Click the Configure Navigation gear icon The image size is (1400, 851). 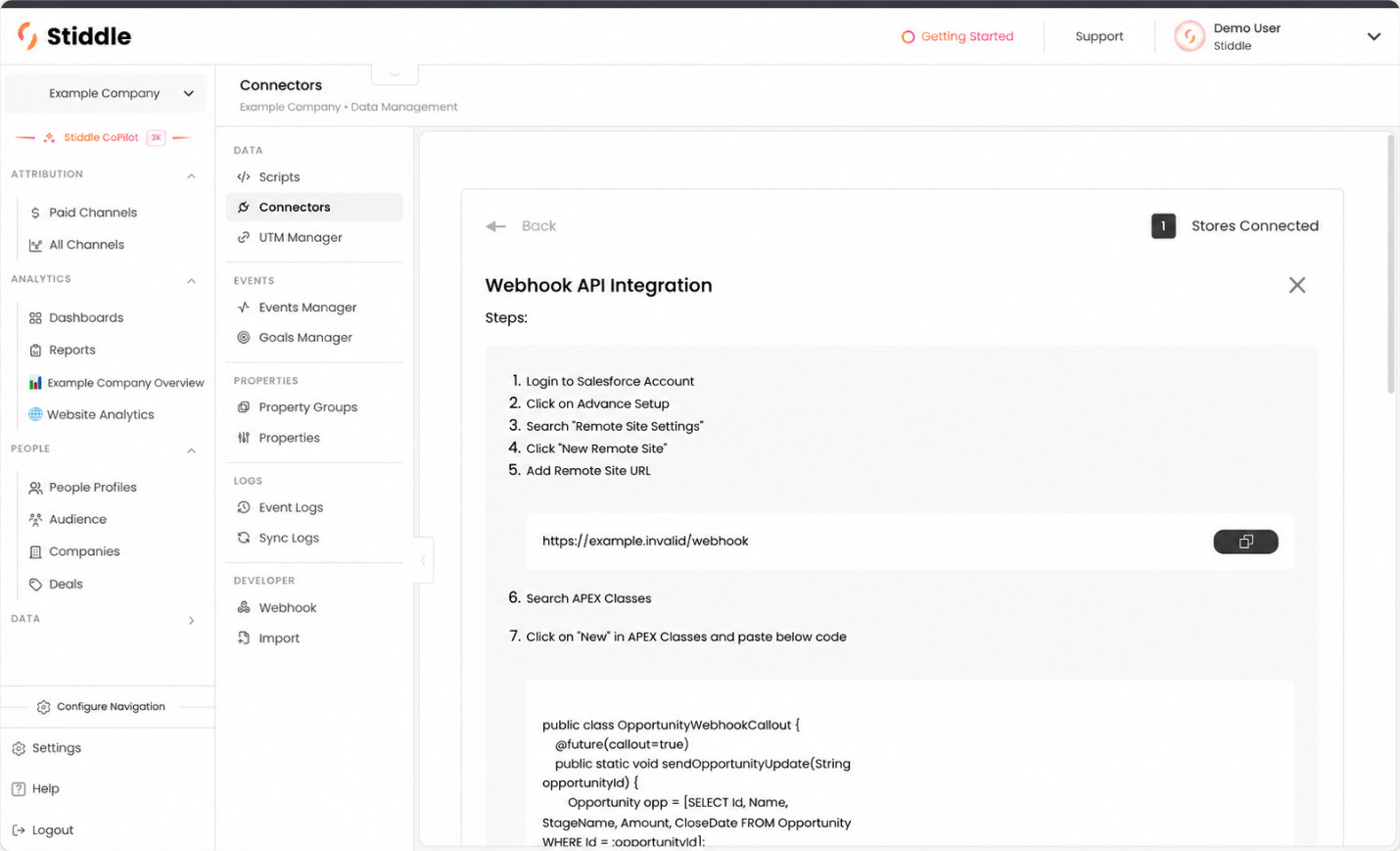[43, 707]
